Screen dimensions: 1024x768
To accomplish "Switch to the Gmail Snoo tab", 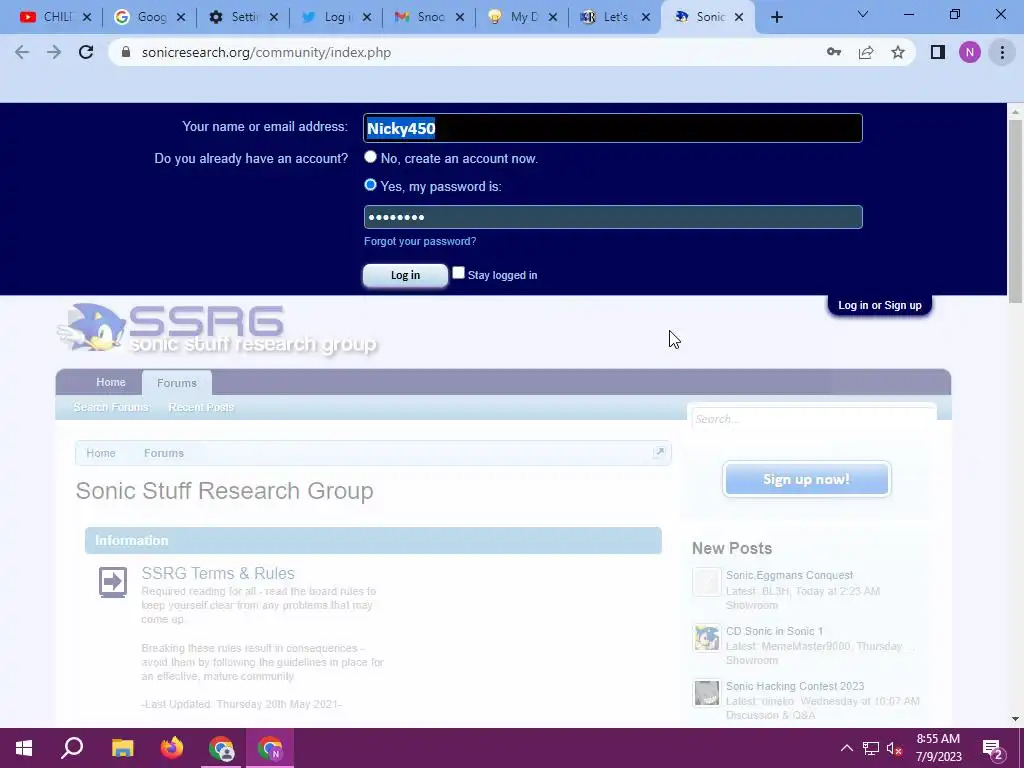I will click(421, 17).
